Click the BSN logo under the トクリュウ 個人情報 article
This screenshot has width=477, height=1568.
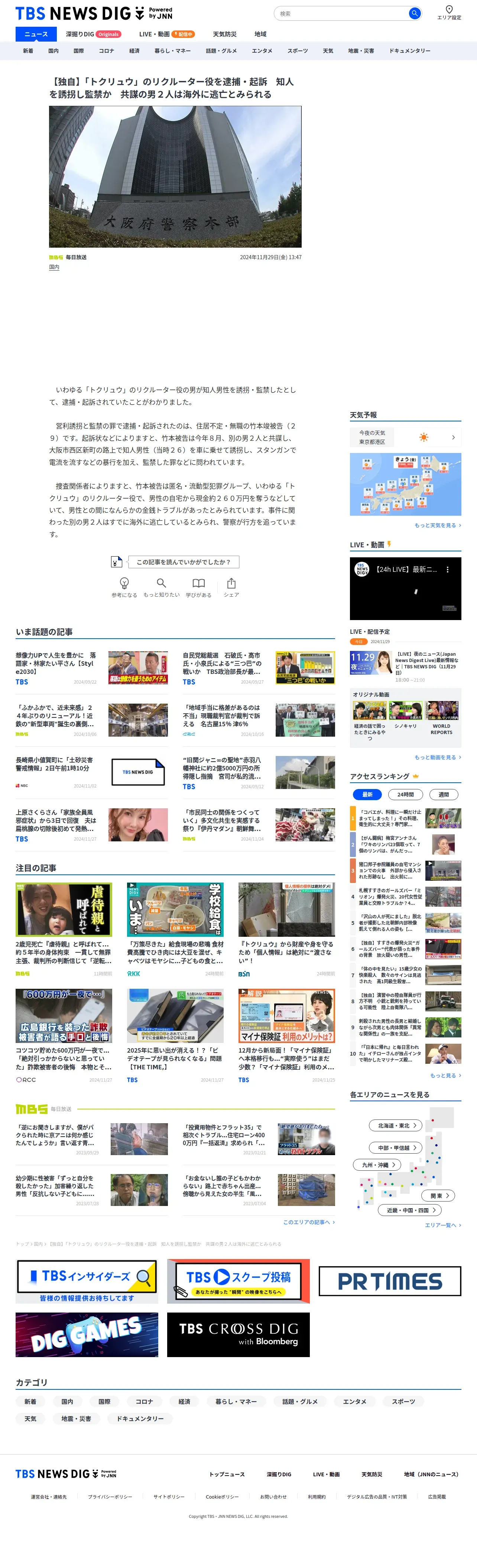[x=244, y=973]
